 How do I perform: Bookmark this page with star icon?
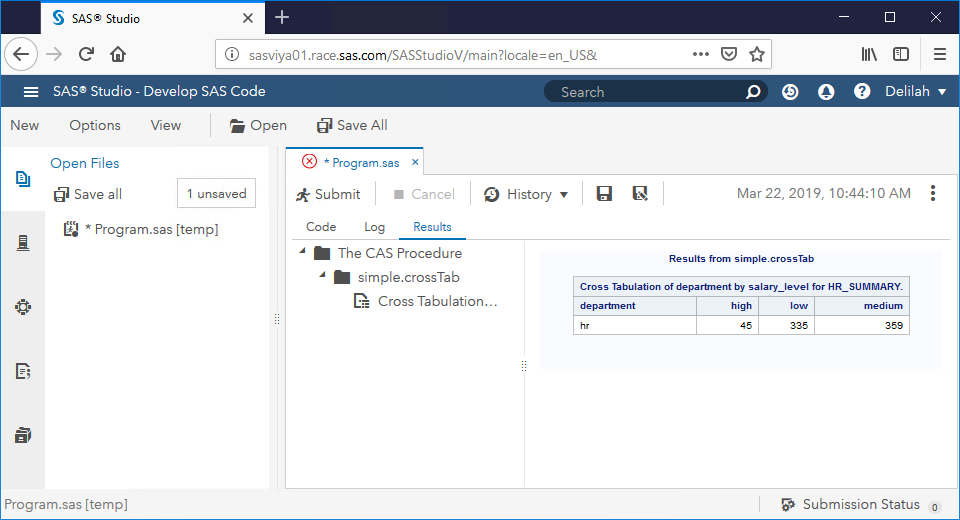coord(757,55)
